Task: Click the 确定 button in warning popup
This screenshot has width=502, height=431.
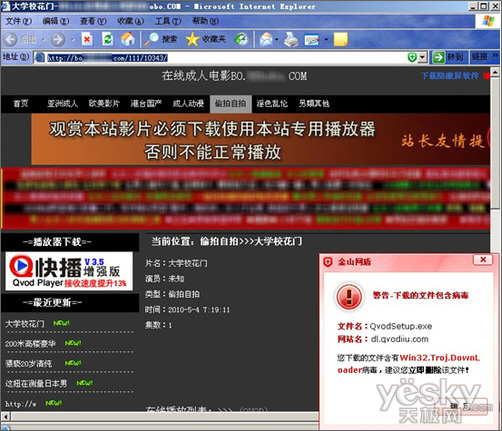Action: tap(461, 406)
